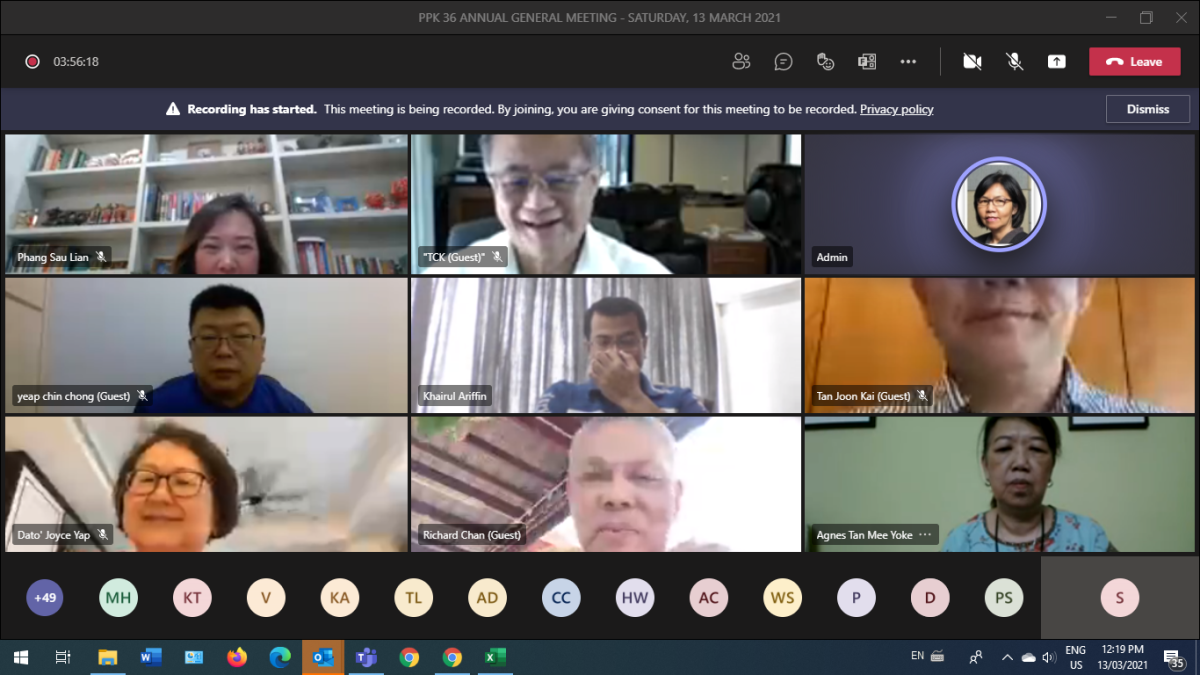Select Richard Chan's video tile

click(x=606, y=484)
